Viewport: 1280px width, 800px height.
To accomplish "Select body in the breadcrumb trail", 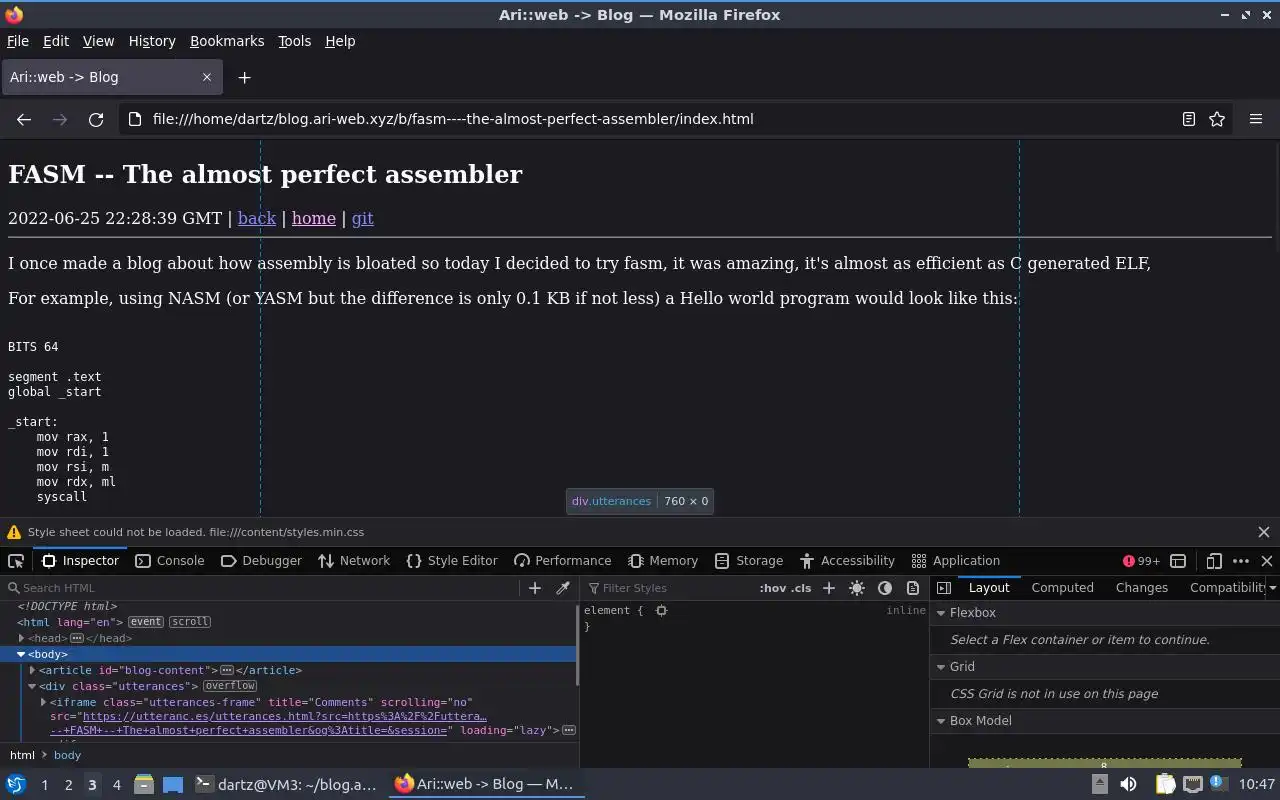I will coord(67,755).
